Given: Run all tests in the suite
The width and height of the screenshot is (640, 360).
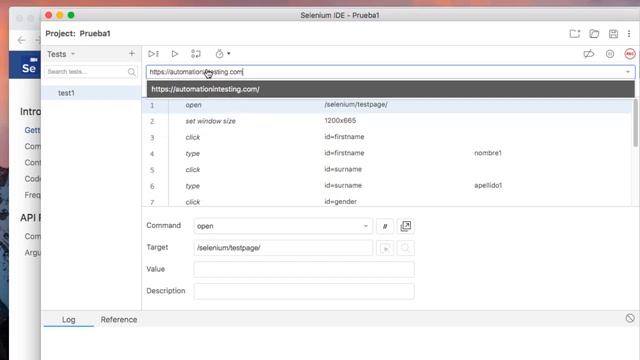Looking at the screenshot, I should (x=153, y=54).
